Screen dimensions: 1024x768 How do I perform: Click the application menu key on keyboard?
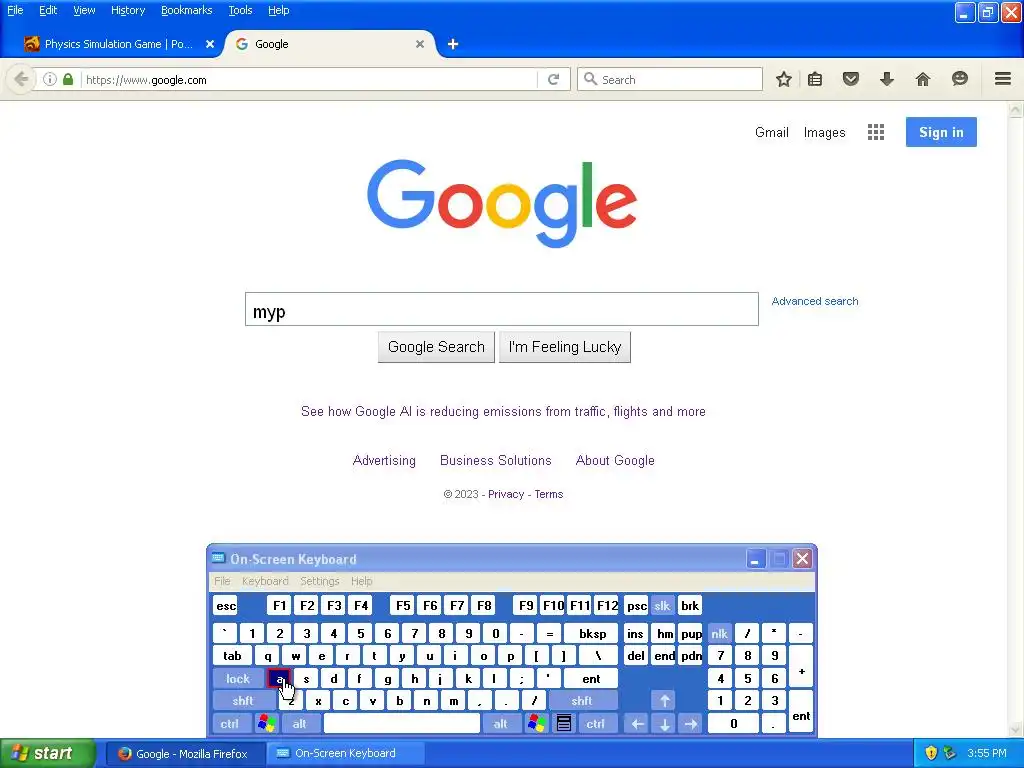click(x=564, y=723)
